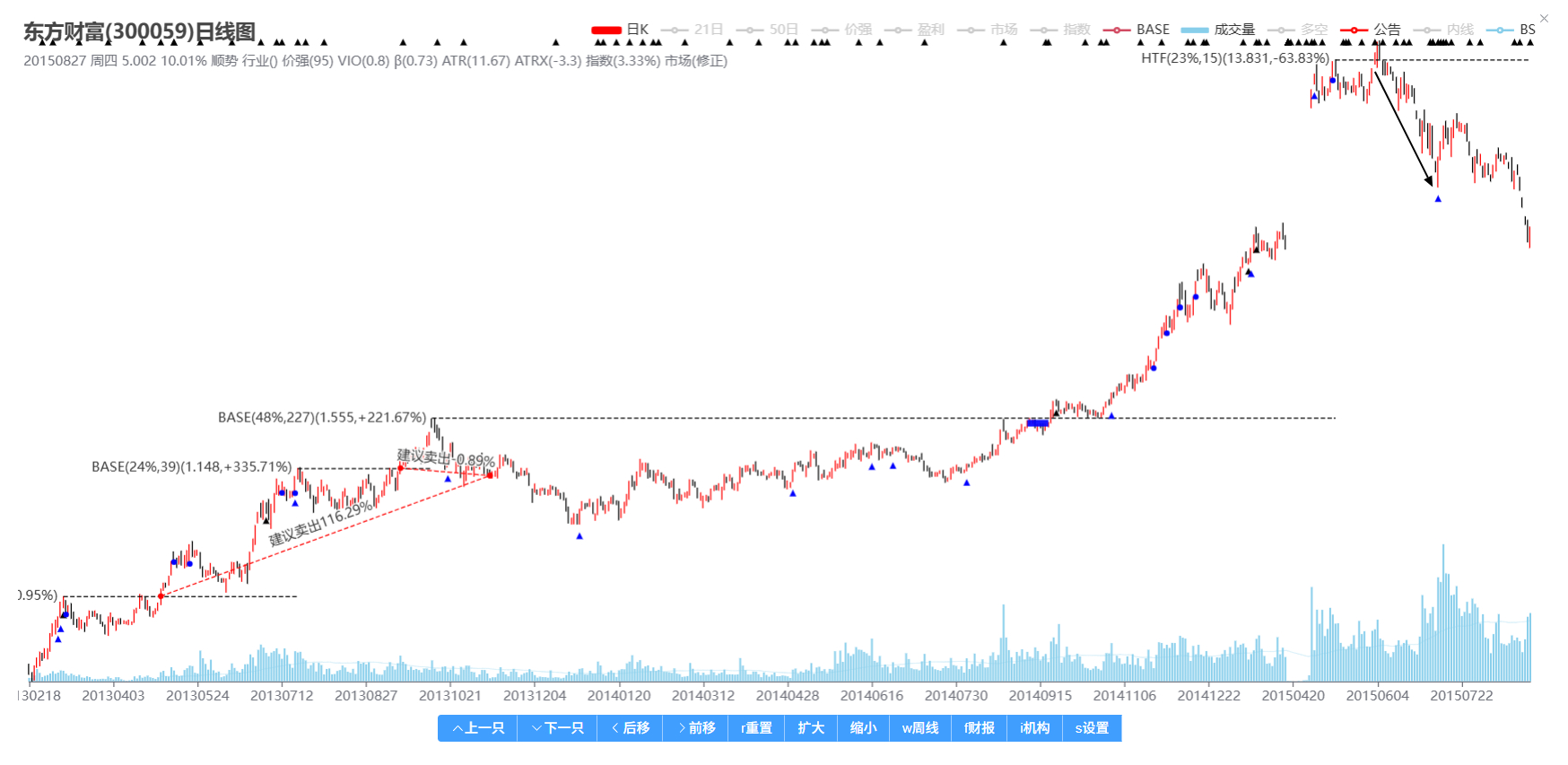This screenshot has height=765, width=1568.
Task: Zoom out using 缩小 button
Action: point(863,728)
